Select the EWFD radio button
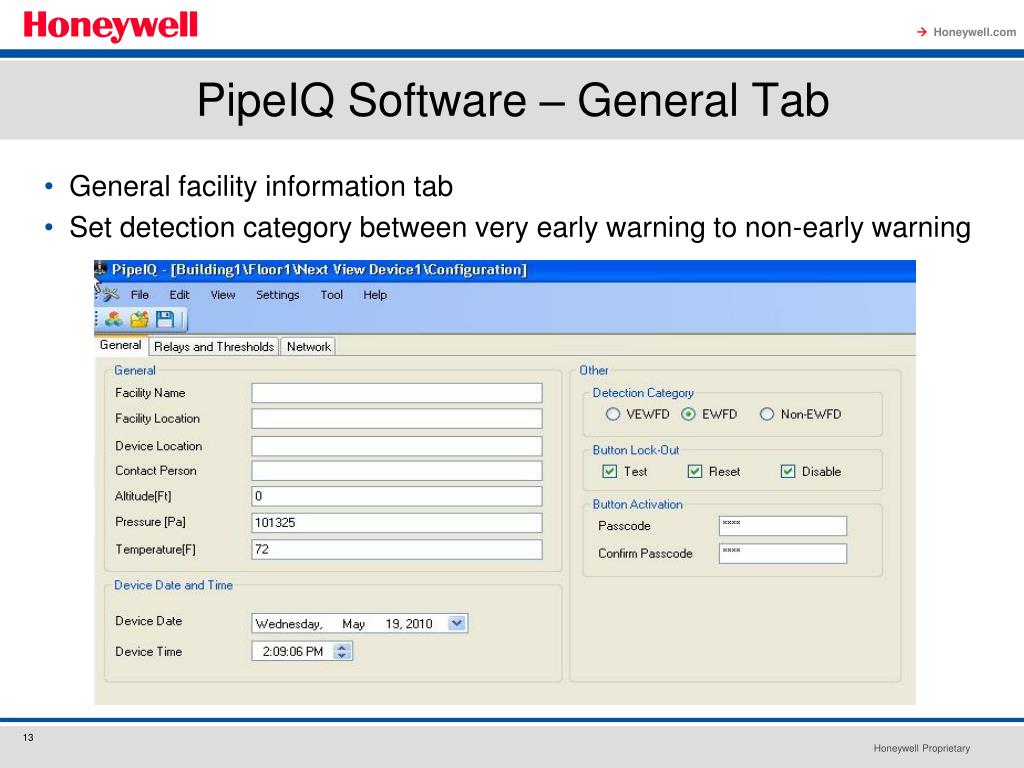This screenshot has height=768, width=1024. tap(688, 414)
